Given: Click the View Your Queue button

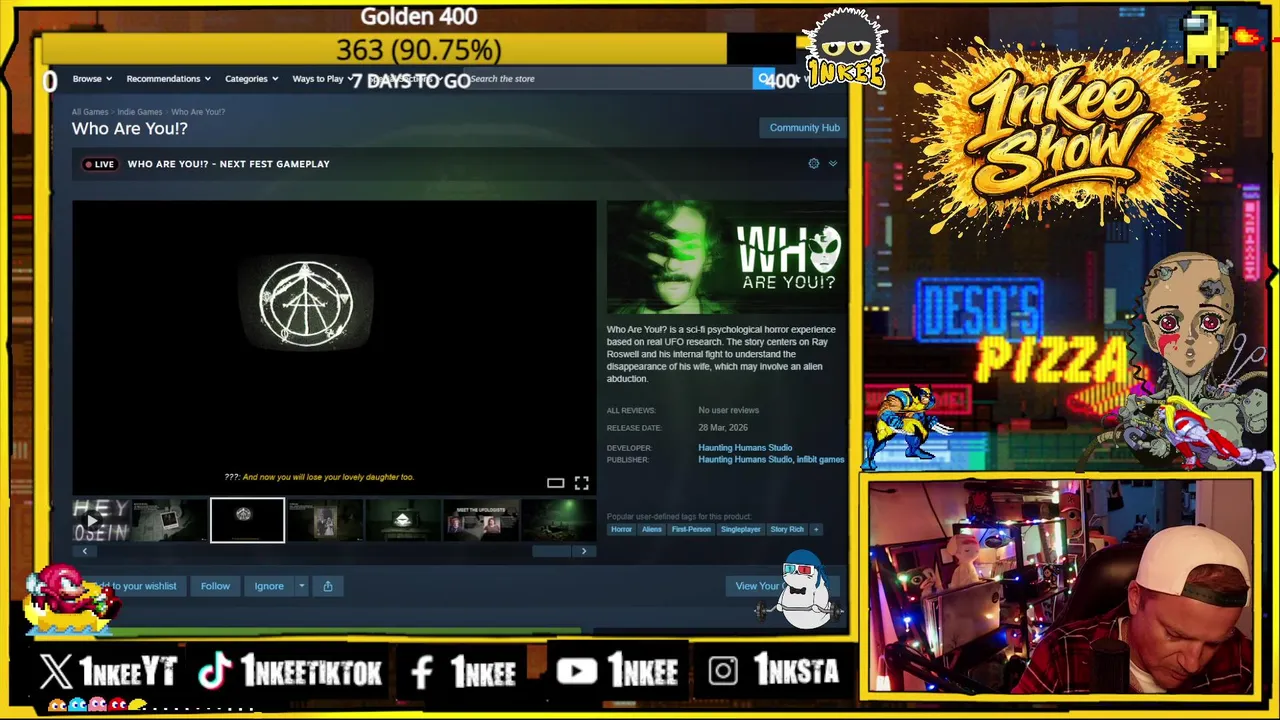Looking at the screenshot, I should [x=785, y=586].
